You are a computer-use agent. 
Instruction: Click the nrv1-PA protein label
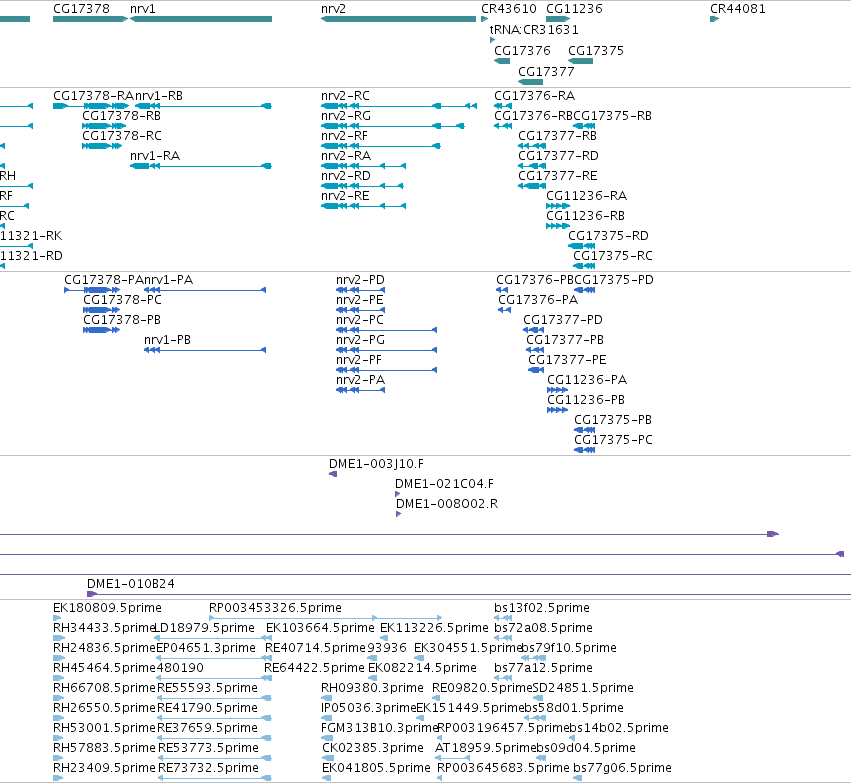click(168, 279)
